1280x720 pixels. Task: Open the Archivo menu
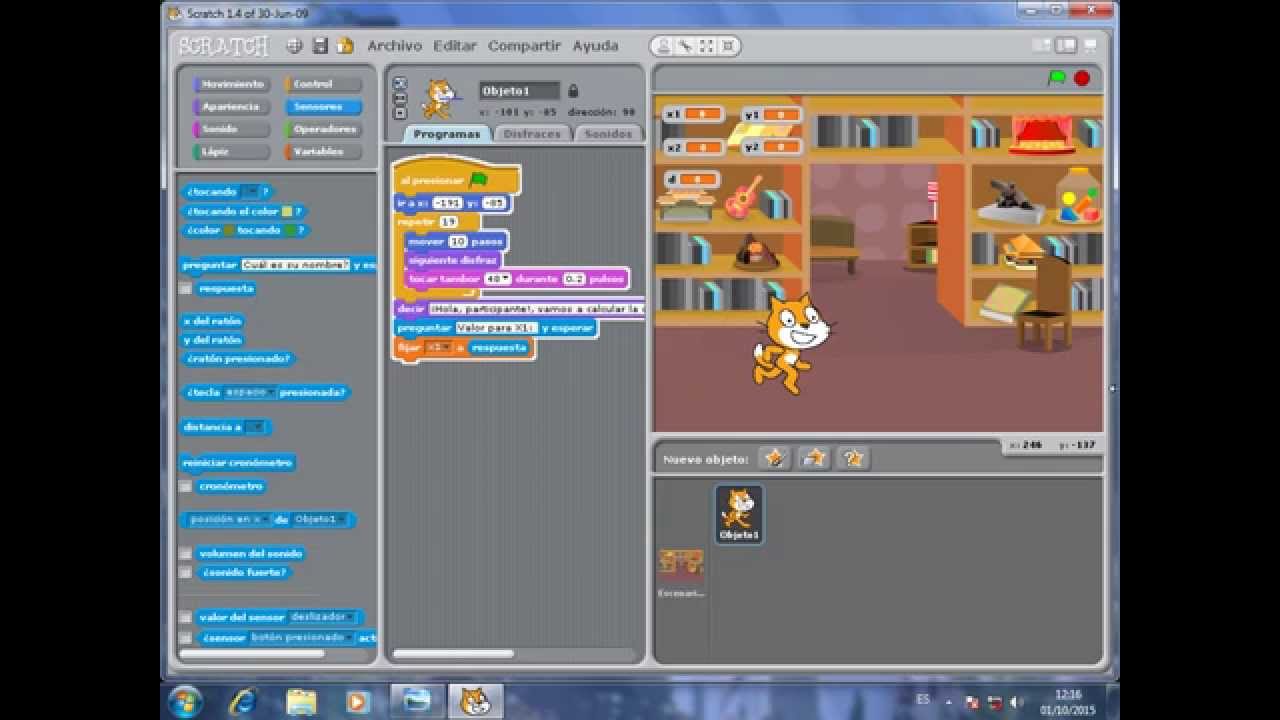tap(394, 46)
